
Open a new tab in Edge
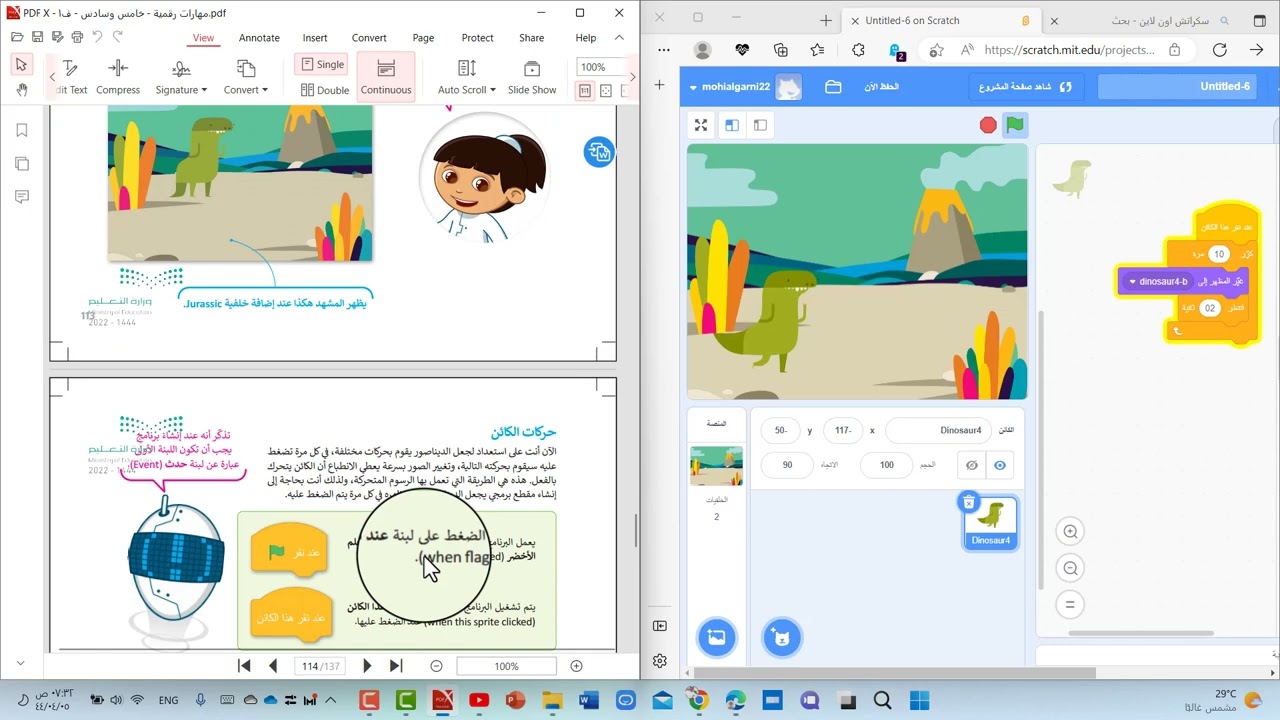(x=825, y=20)
